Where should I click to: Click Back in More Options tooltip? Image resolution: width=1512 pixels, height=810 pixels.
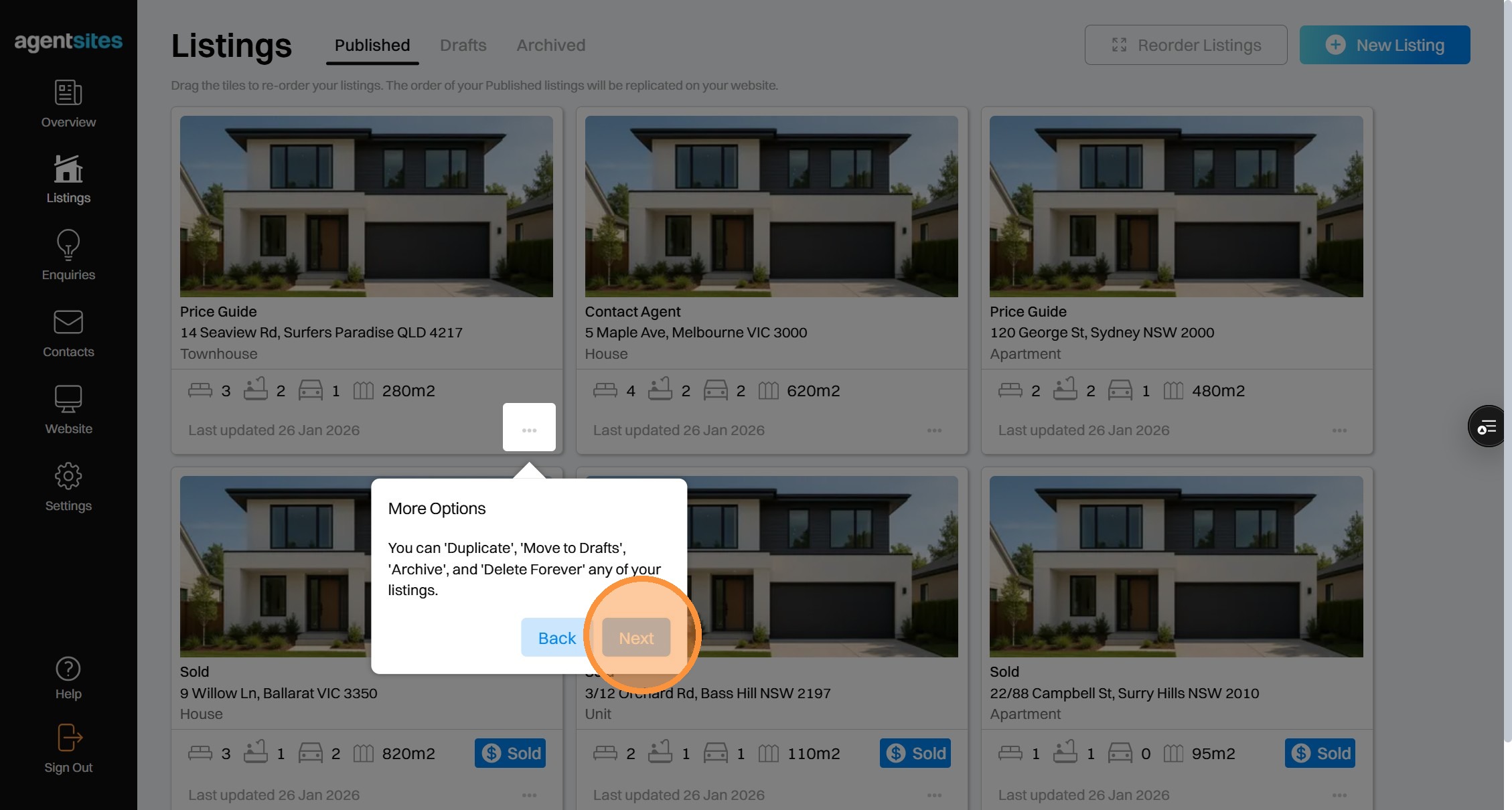pyautogui.click(x=556, y=638)
